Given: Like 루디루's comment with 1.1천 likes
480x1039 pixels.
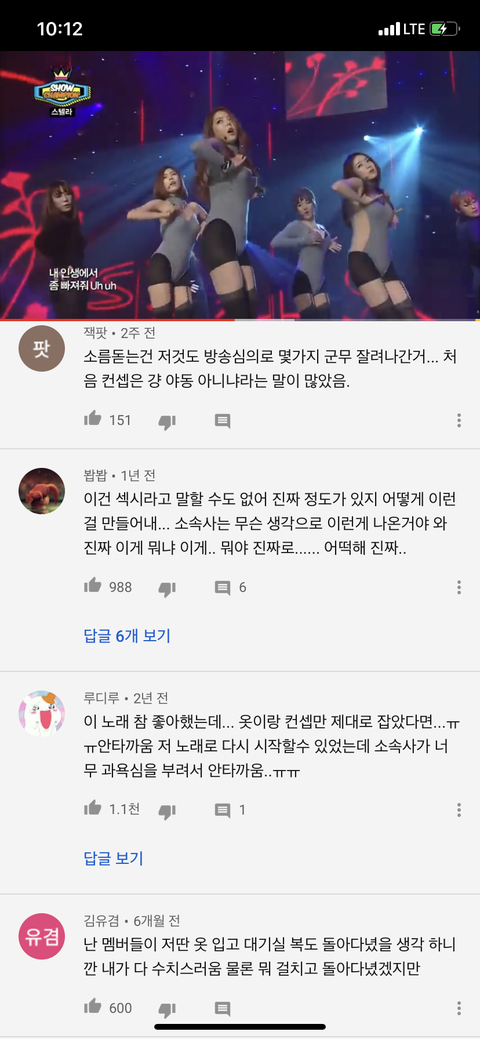Looking at the screenshot, I should tap(93, 808).
